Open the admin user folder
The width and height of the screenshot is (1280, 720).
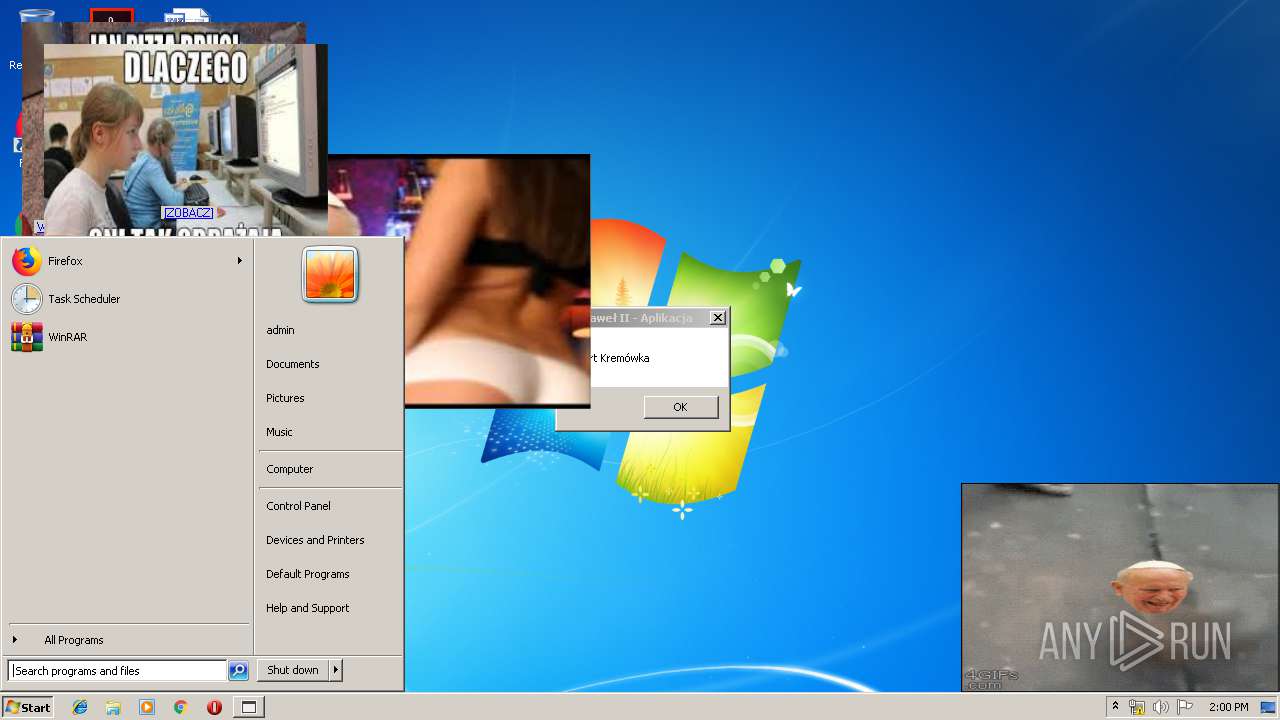click(x=280, y=330)
